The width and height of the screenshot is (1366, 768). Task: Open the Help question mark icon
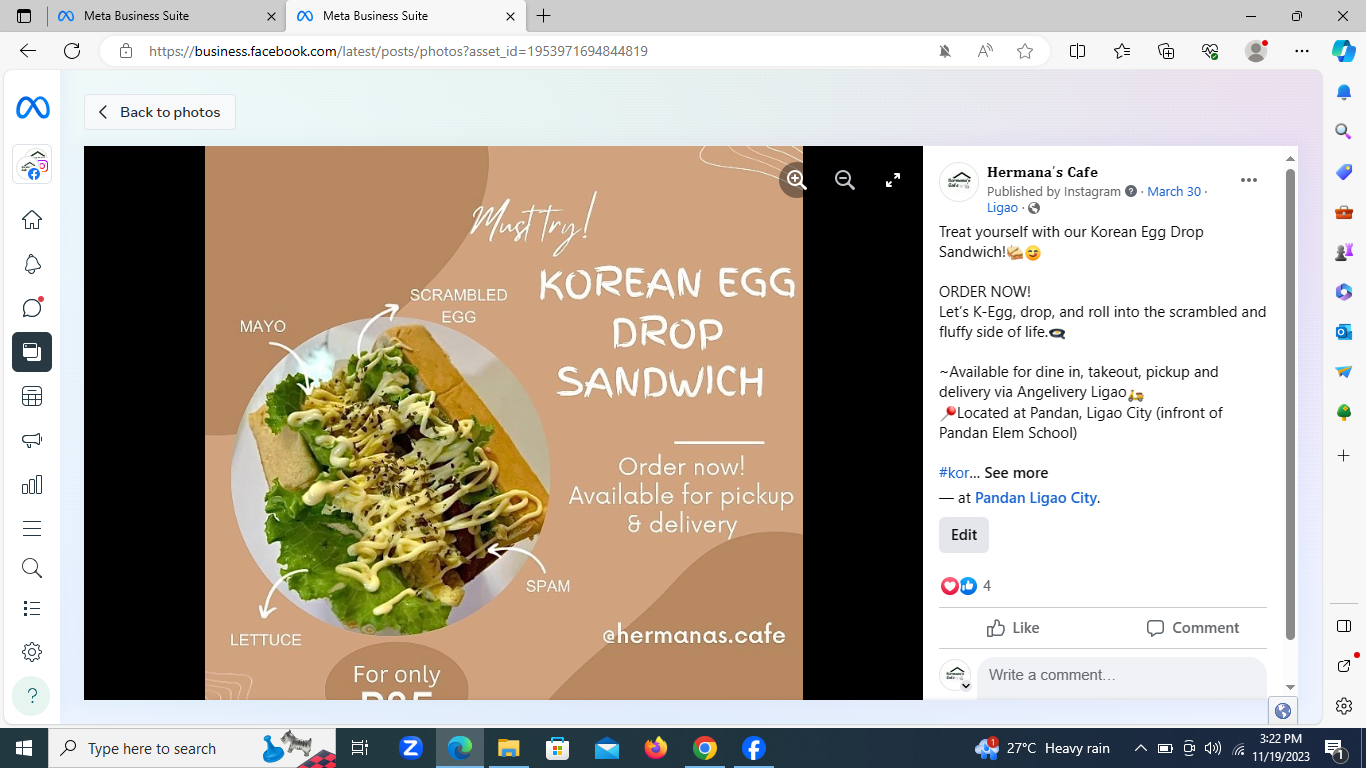click(x=32, y=695)
